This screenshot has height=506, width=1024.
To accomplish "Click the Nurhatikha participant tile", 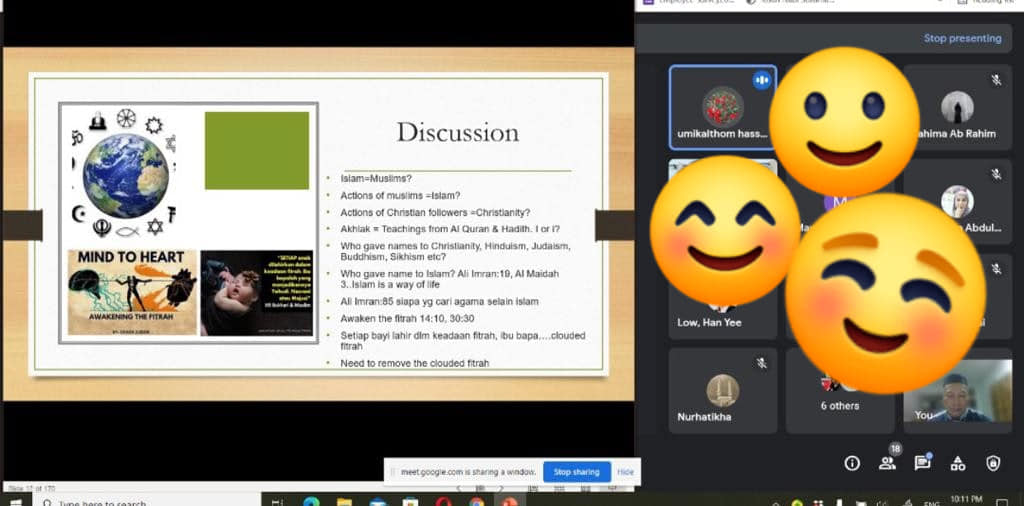I will point(722,391).
